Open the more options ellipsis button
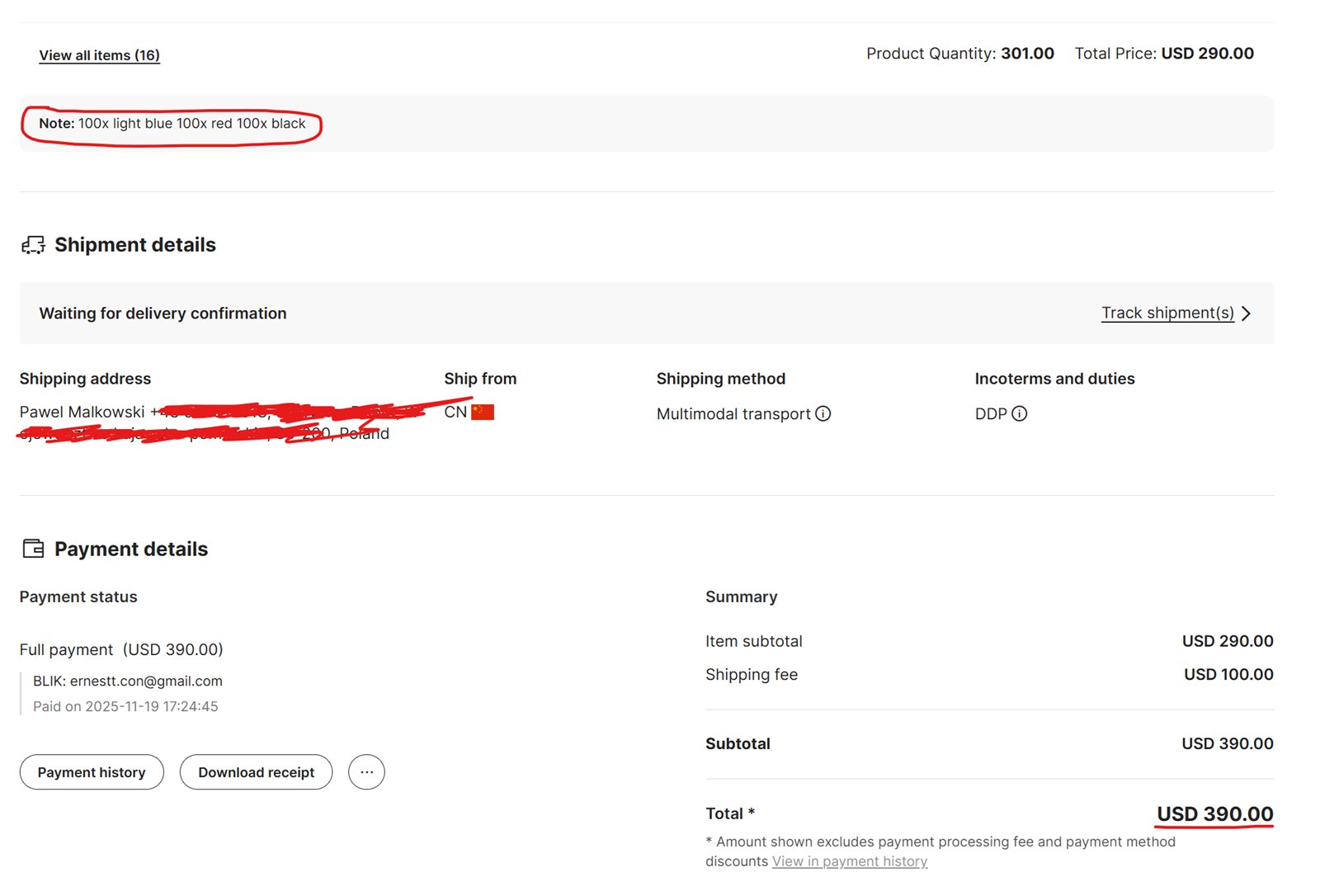This screenshot has height=896, width=1320. click(366, 772)
